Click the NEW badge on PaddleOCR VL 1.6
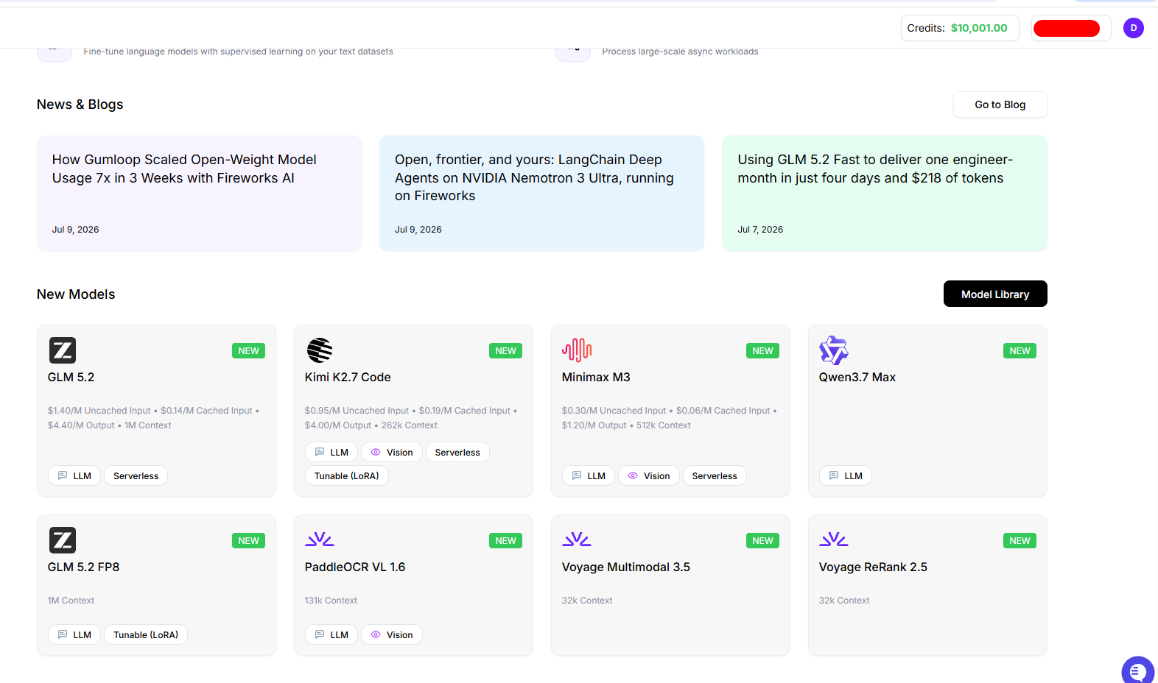This screenshot has width=1158, height=683. [x=505, y=540]
